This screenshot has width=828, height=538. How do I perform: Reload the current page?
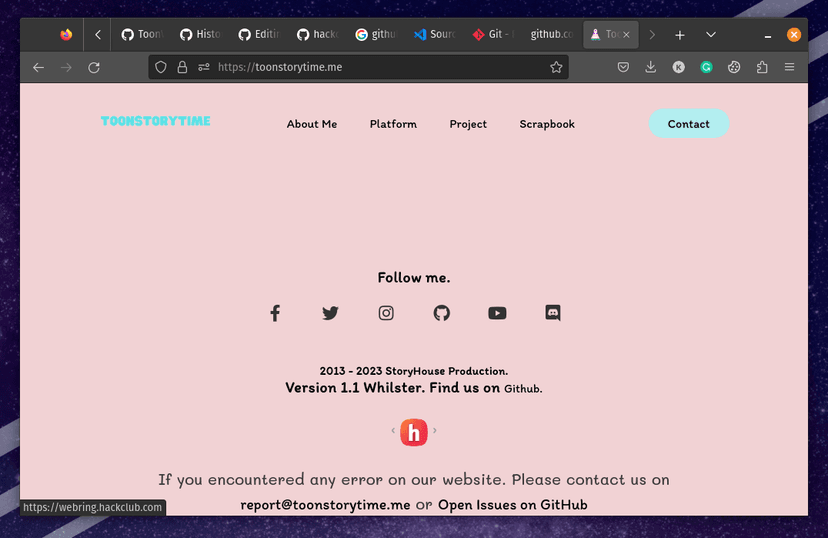94,67
